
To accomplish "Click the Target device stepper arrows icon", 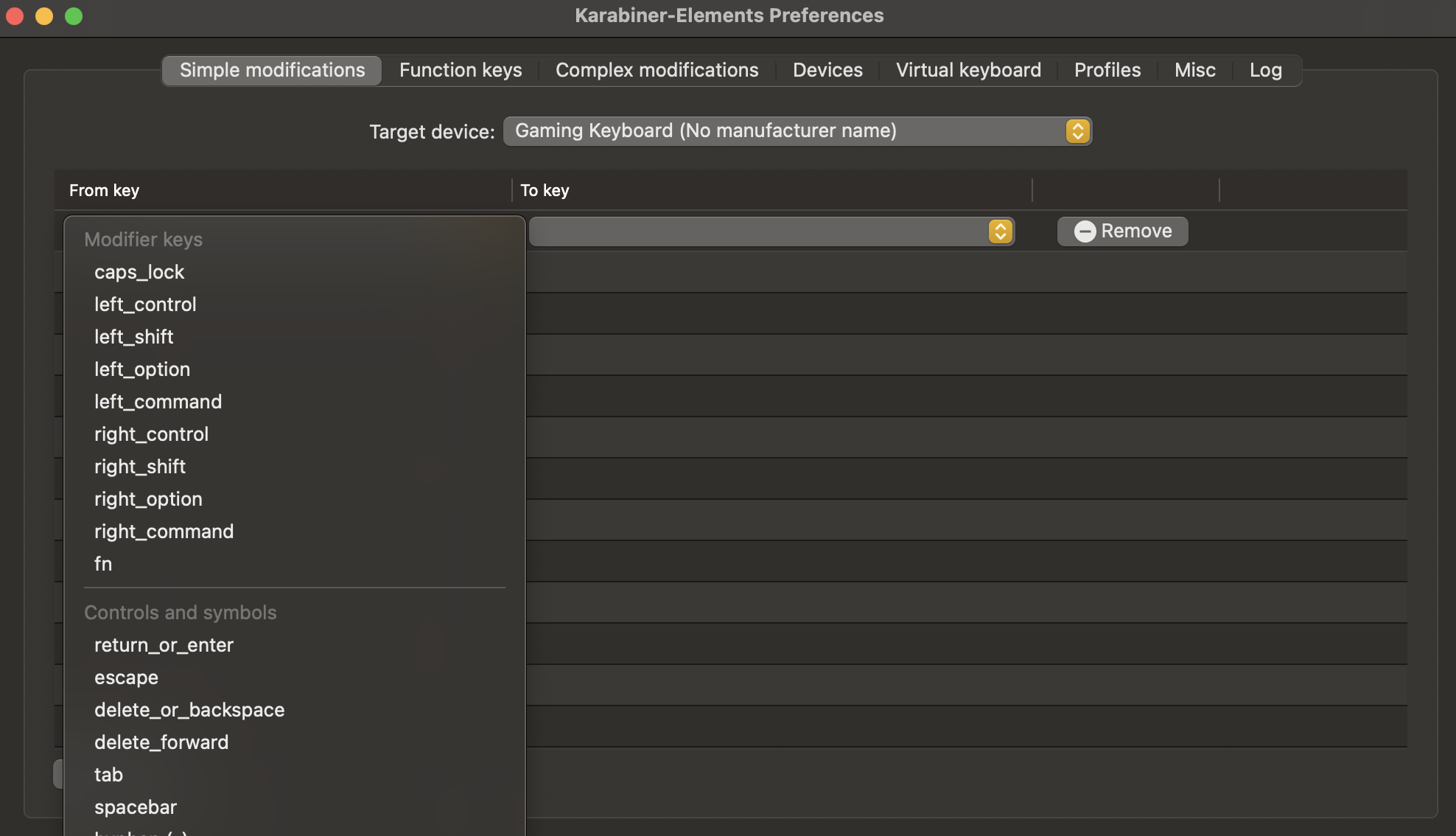I will coord(1077,131).
